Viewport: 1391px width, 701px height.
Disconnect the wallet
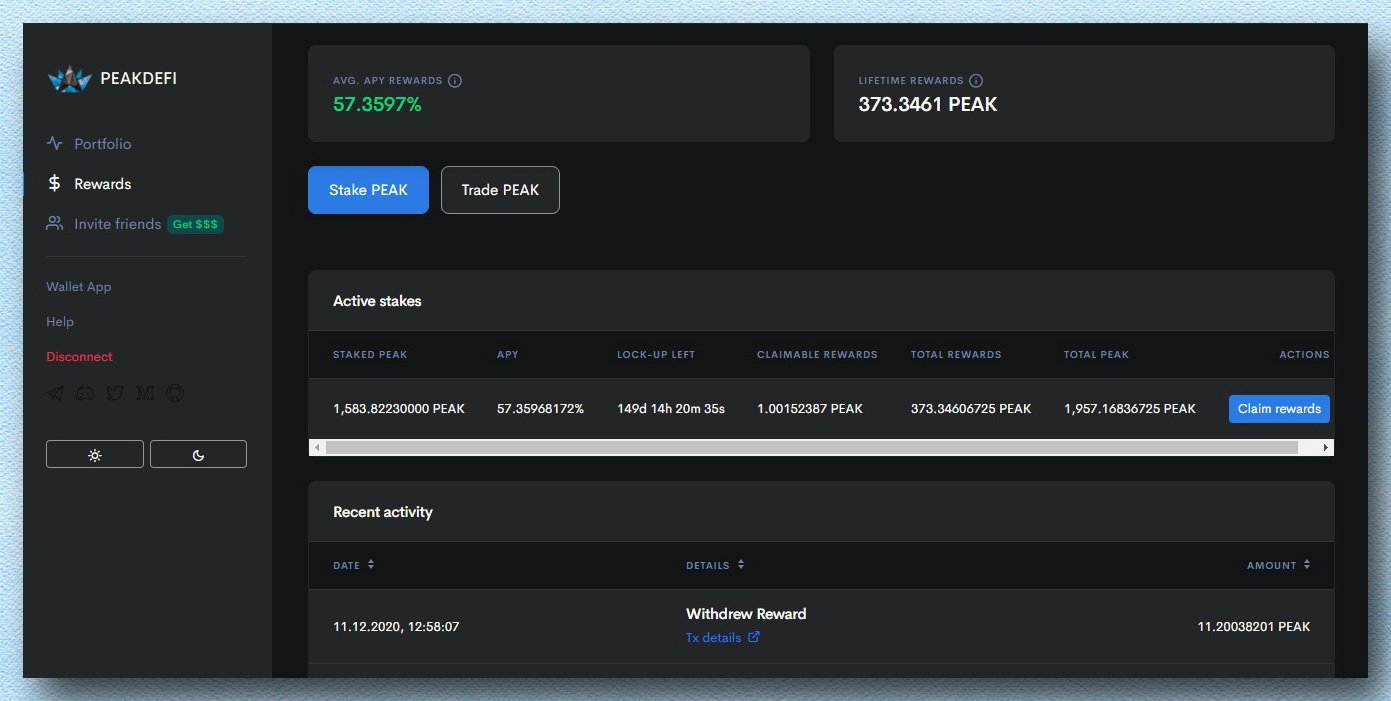click(79, 357)
